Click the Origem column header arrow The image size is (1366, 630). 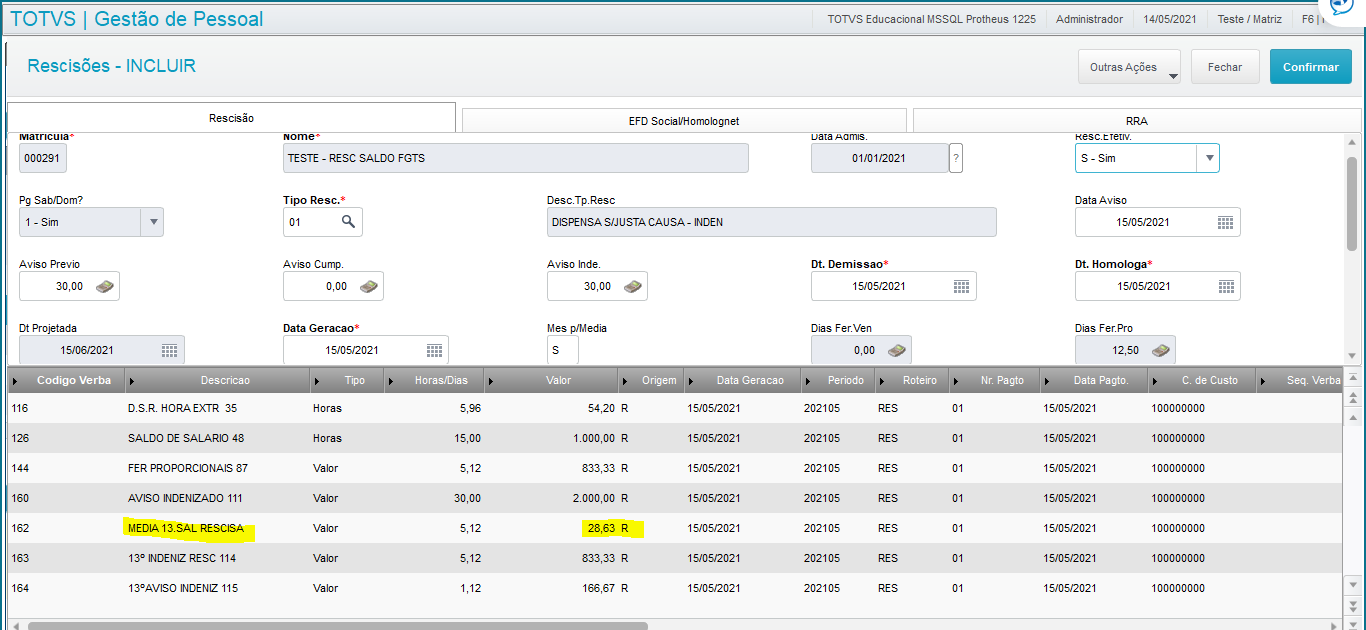point(627,381)
